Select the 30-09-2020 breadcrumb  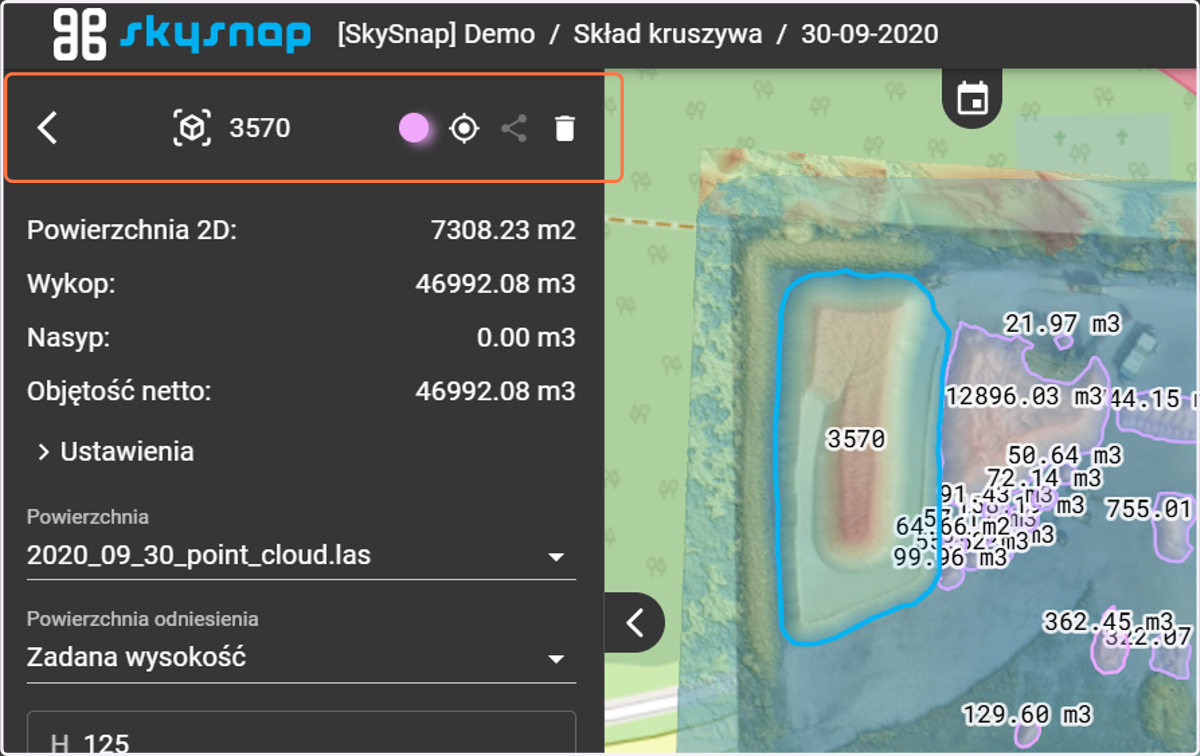(x=870, y=34)
